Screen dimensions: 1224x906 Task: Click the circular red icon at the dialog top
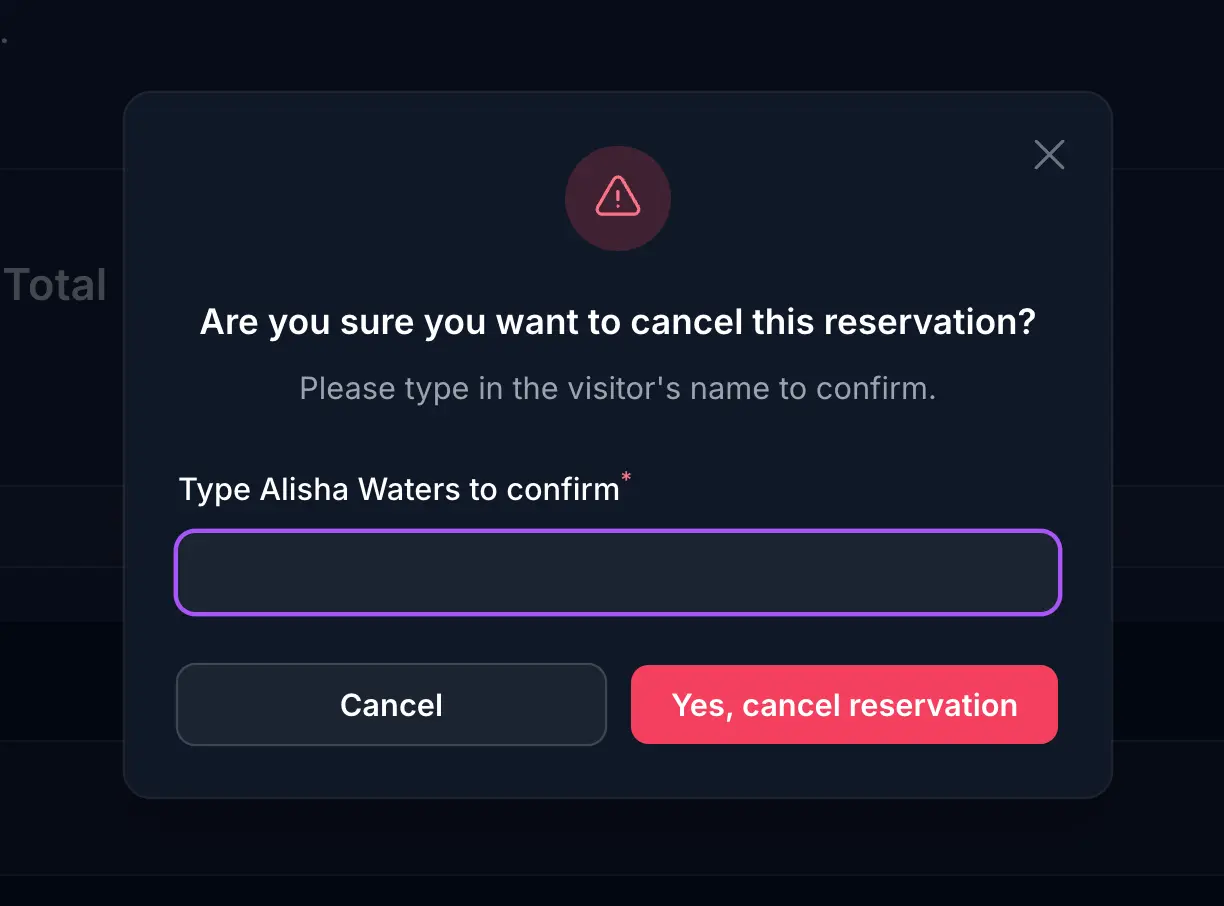(x=618, y=198)
